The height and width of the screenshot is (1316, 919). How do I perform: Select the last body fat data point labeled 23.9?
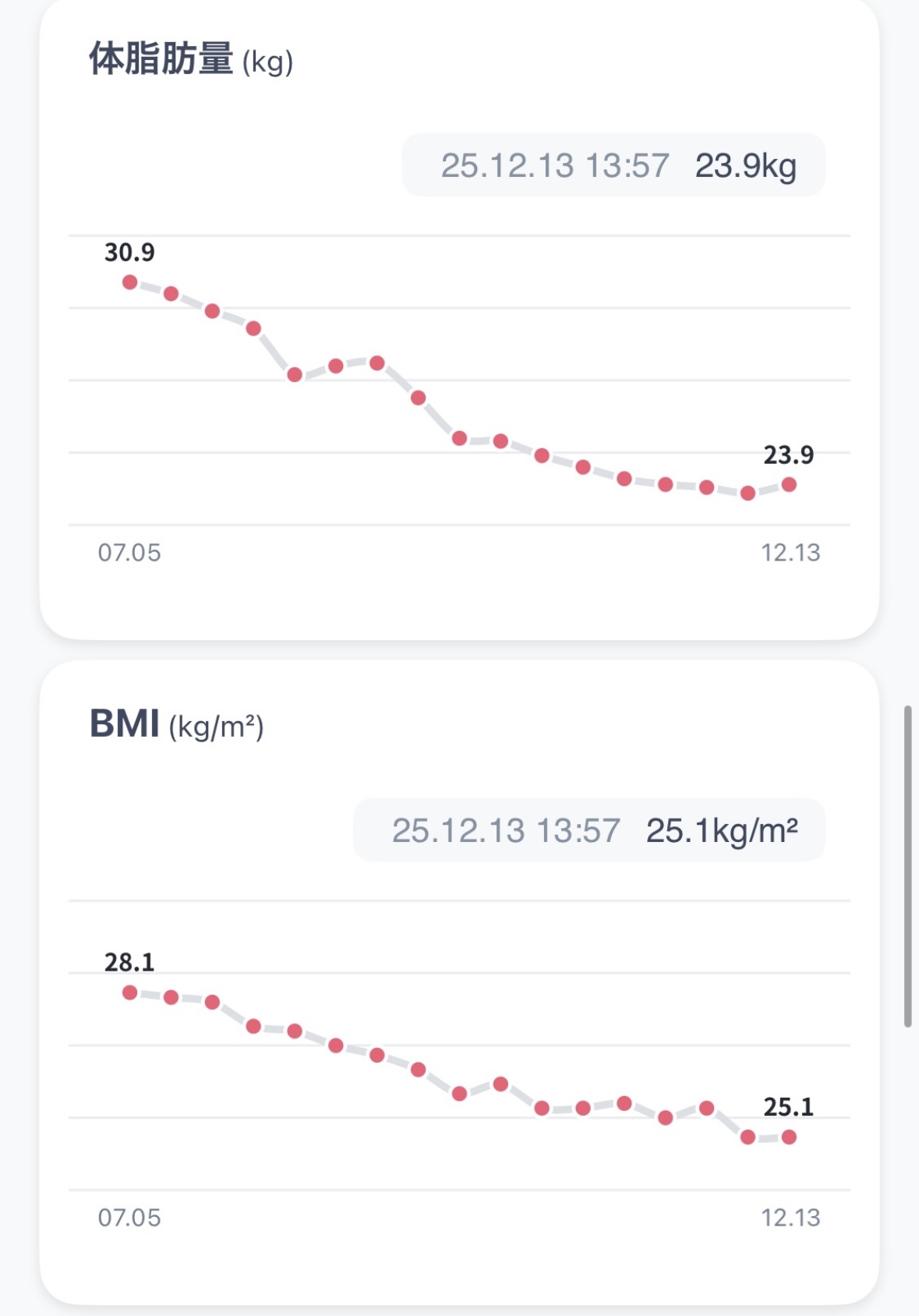coord(789,485)
